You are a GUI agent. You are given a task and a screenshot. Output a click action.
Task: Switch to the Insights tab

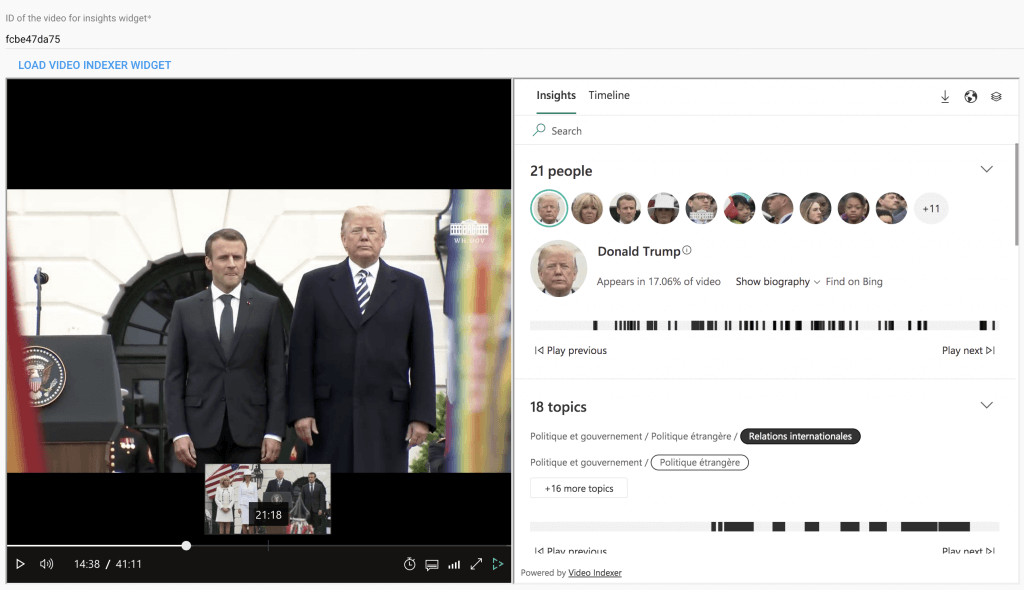pos(556,95)
